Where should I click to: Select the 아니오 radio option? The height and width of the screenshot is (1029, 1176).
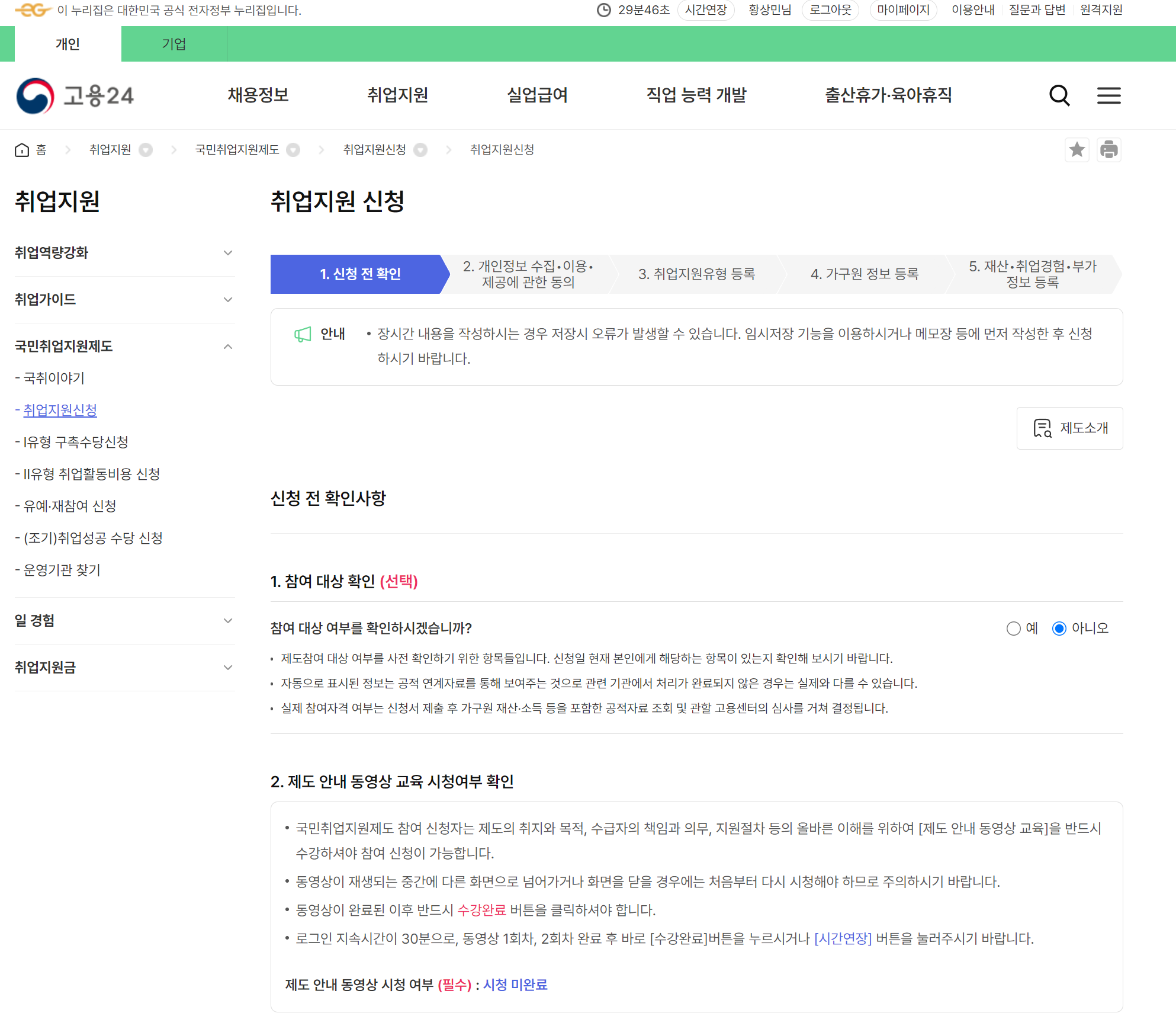(x=1059, y=629)
